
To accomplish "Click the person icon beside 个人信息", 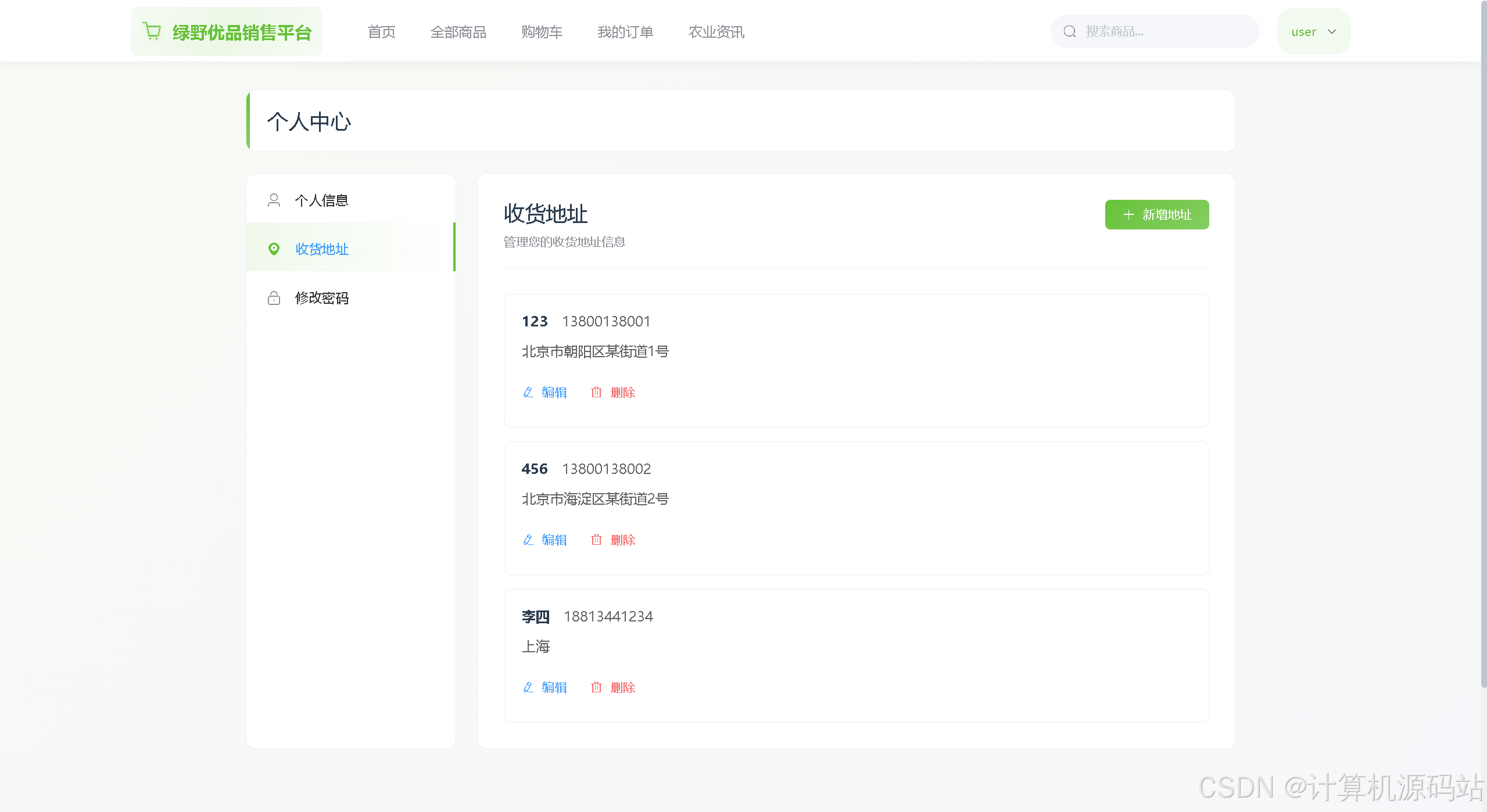I will pos(274,200).
